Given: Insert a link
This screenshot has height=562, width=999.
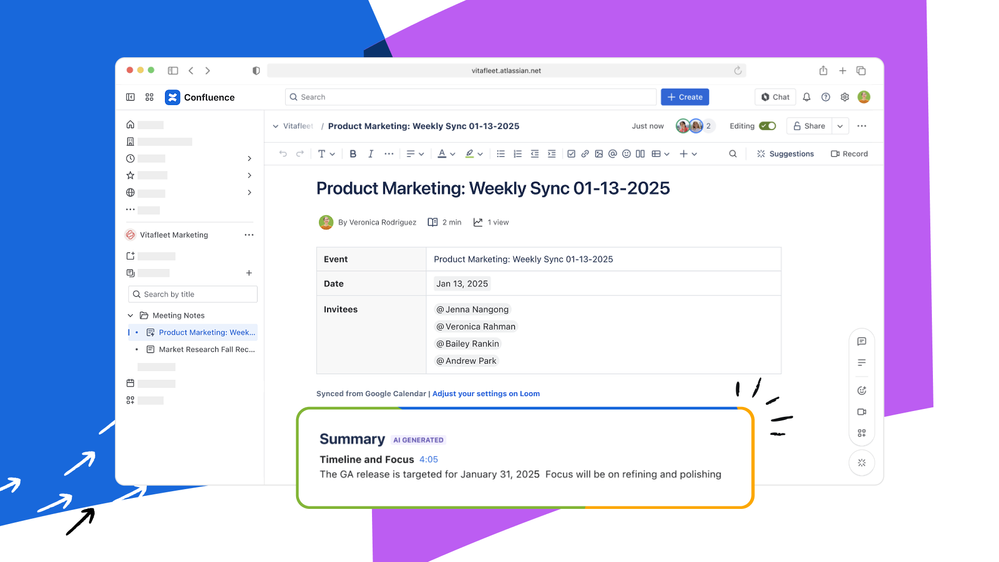Looking at the screenshot, I should [x=585, y=154].
